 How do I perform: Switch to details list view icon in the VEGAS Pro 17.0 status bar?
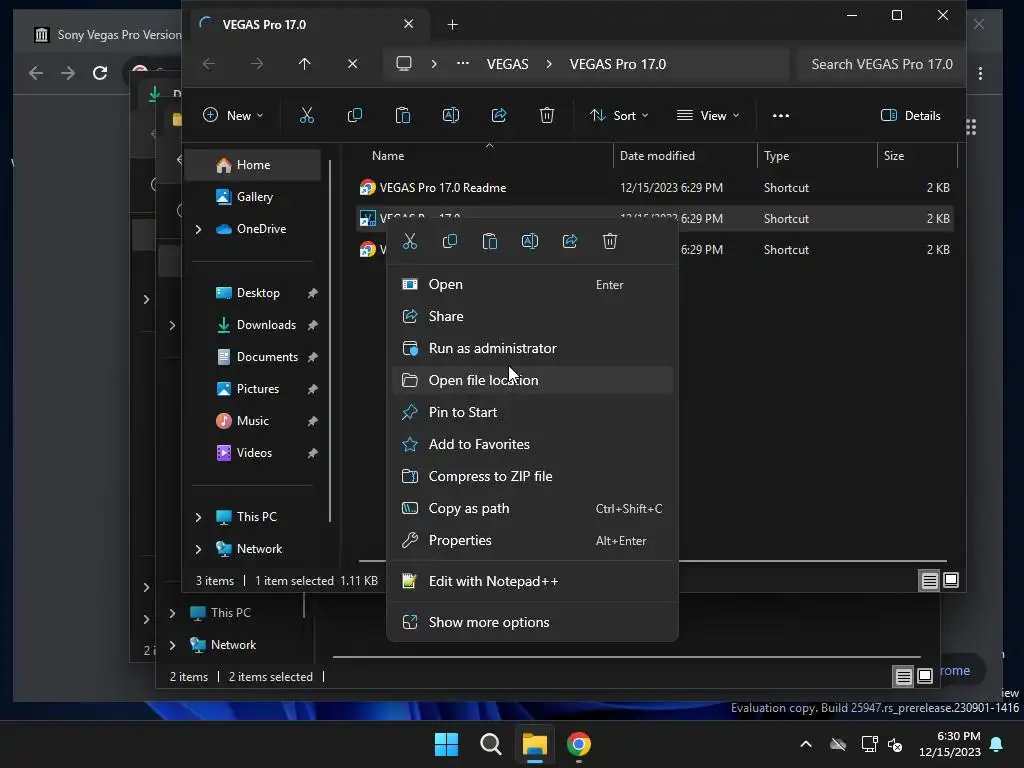929,581
